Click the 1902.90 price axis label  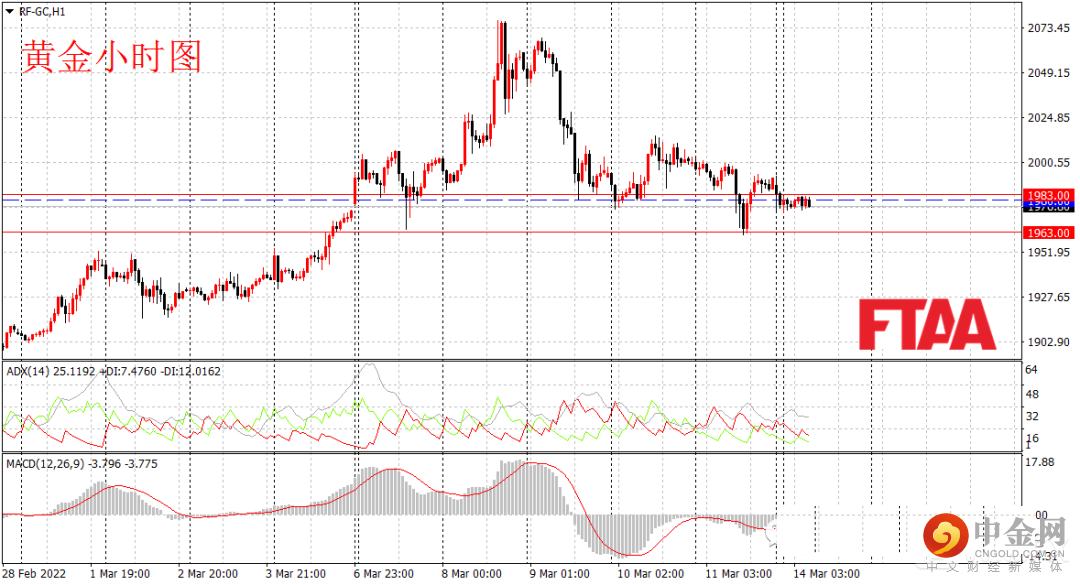click(1048, 342)
